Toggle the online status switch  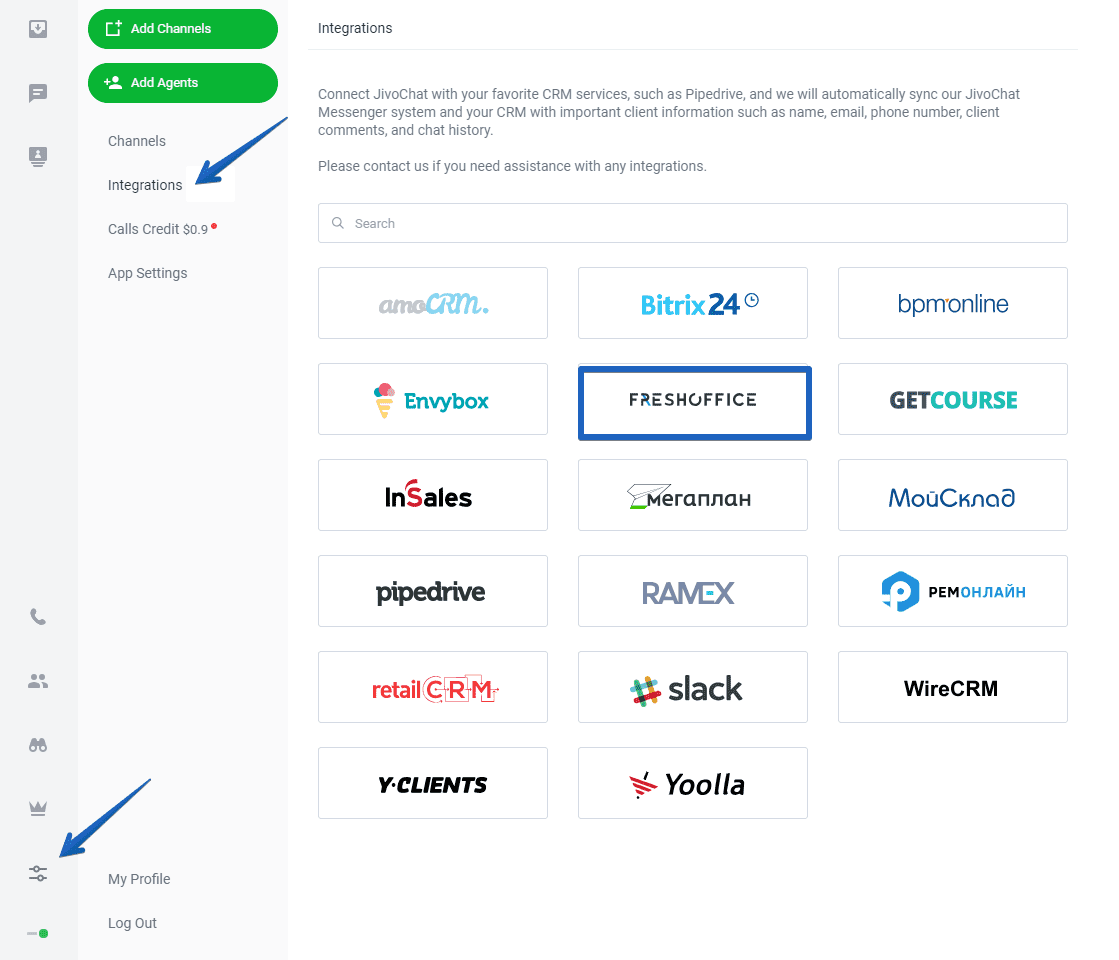click(38, 934)
